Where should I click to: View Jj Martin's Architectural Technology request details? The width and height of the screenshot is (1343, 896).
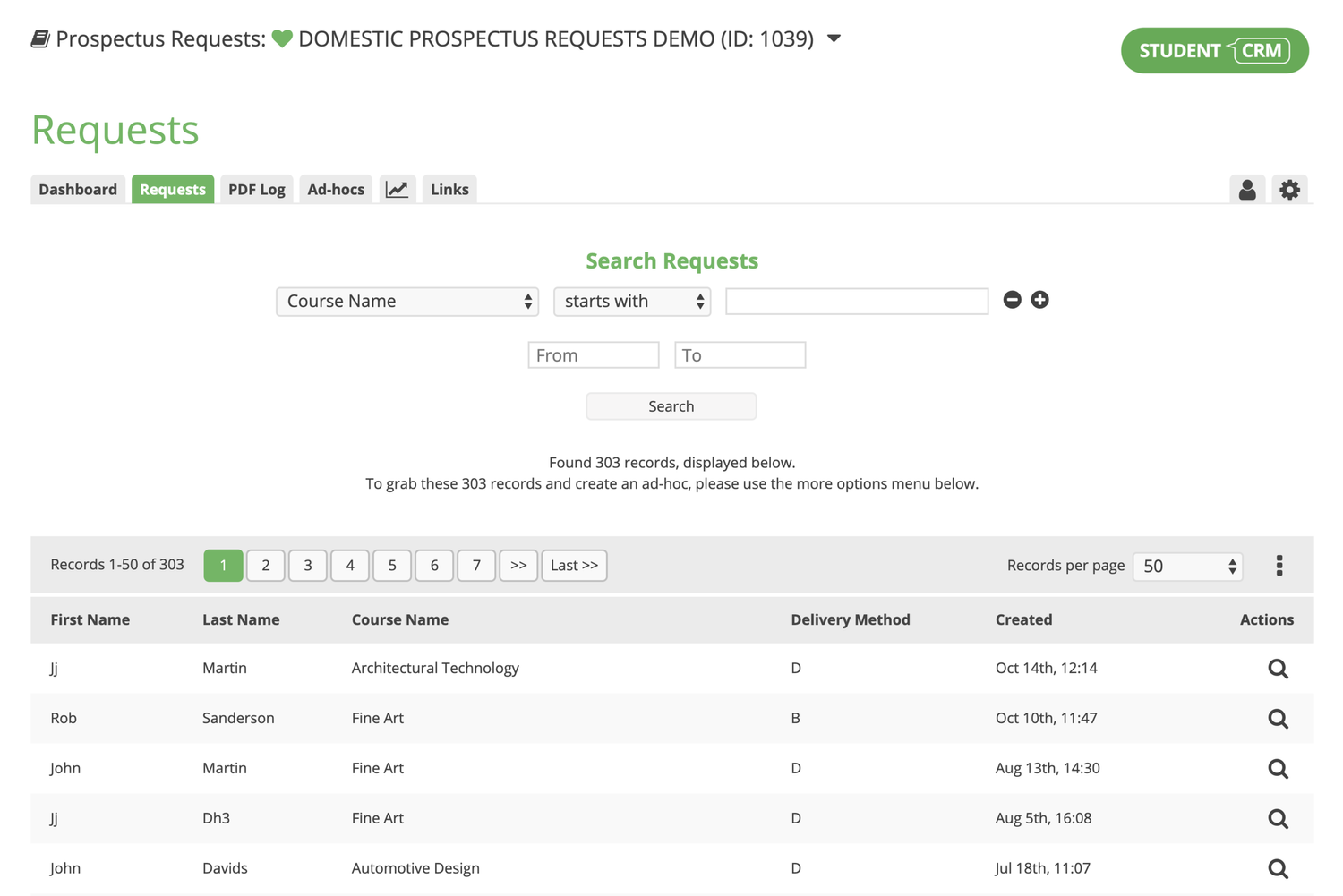click(x=1278, y=668)
